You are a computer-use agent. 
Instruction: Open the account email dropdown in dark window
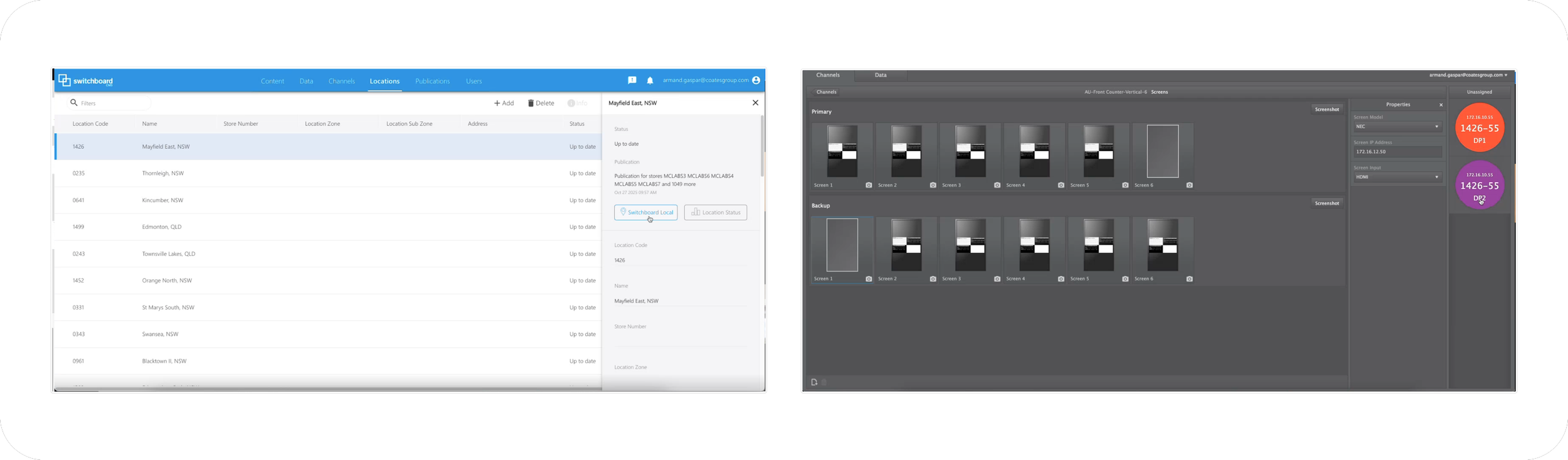pos(1468,75)
